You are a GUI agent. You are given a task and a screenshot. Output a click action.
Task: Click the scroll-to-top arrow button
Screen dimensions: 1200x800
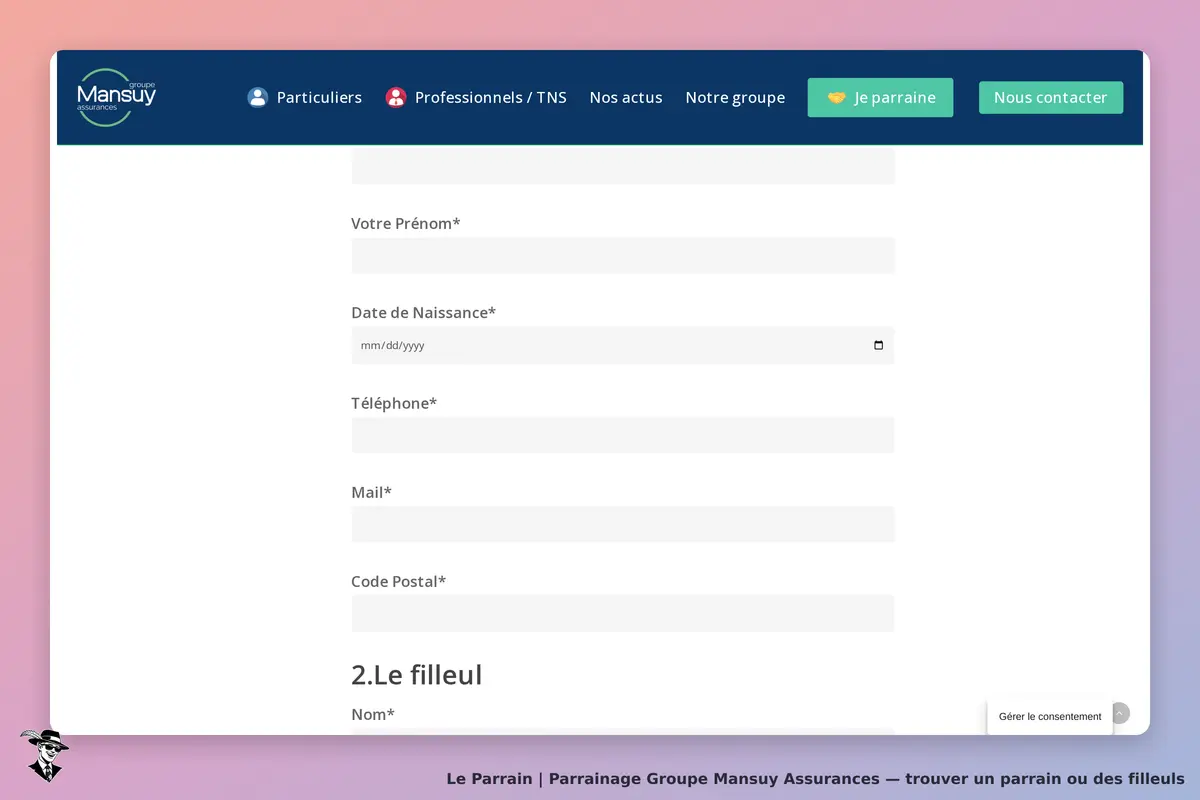pyautogui.click(x=1120, y=713)
